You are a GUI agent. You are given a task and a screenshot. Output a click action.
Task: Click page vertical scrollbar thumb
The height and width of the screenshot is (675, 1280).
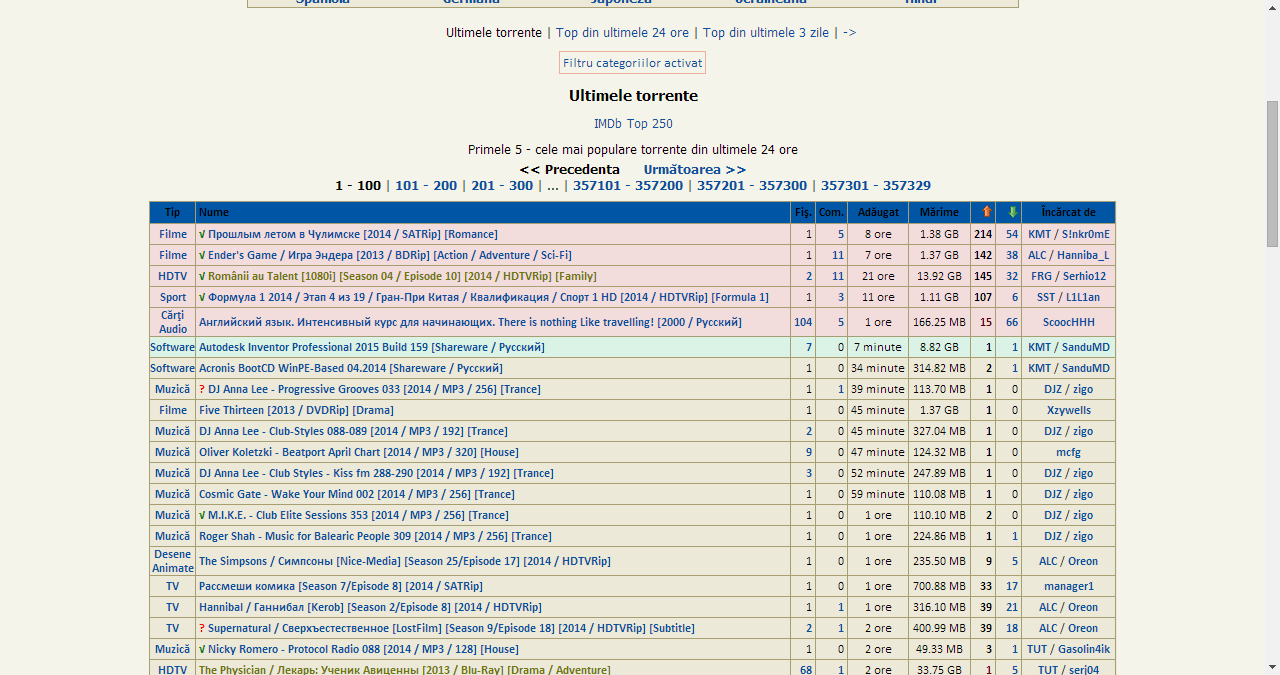point(1272,173)
